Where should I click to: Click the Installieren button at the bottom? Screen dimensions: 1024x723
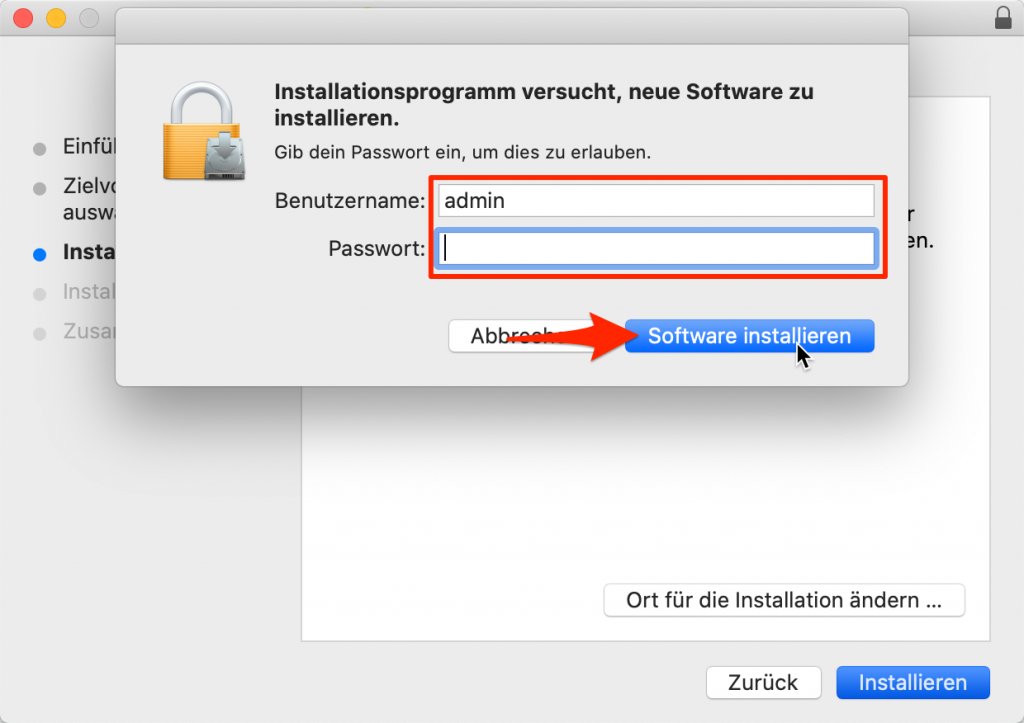click(x=912, y=683)
